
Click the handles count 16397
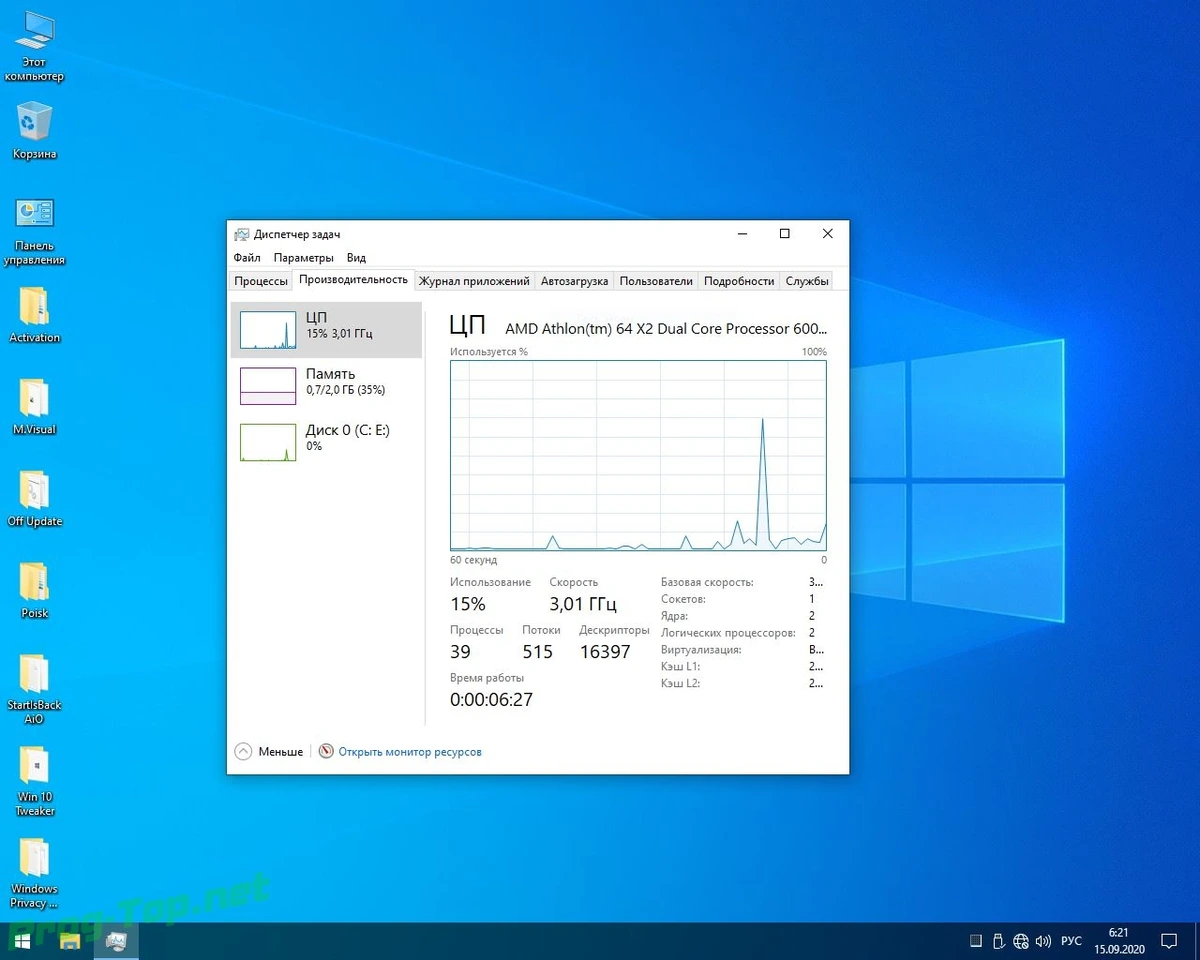point(605,652)
